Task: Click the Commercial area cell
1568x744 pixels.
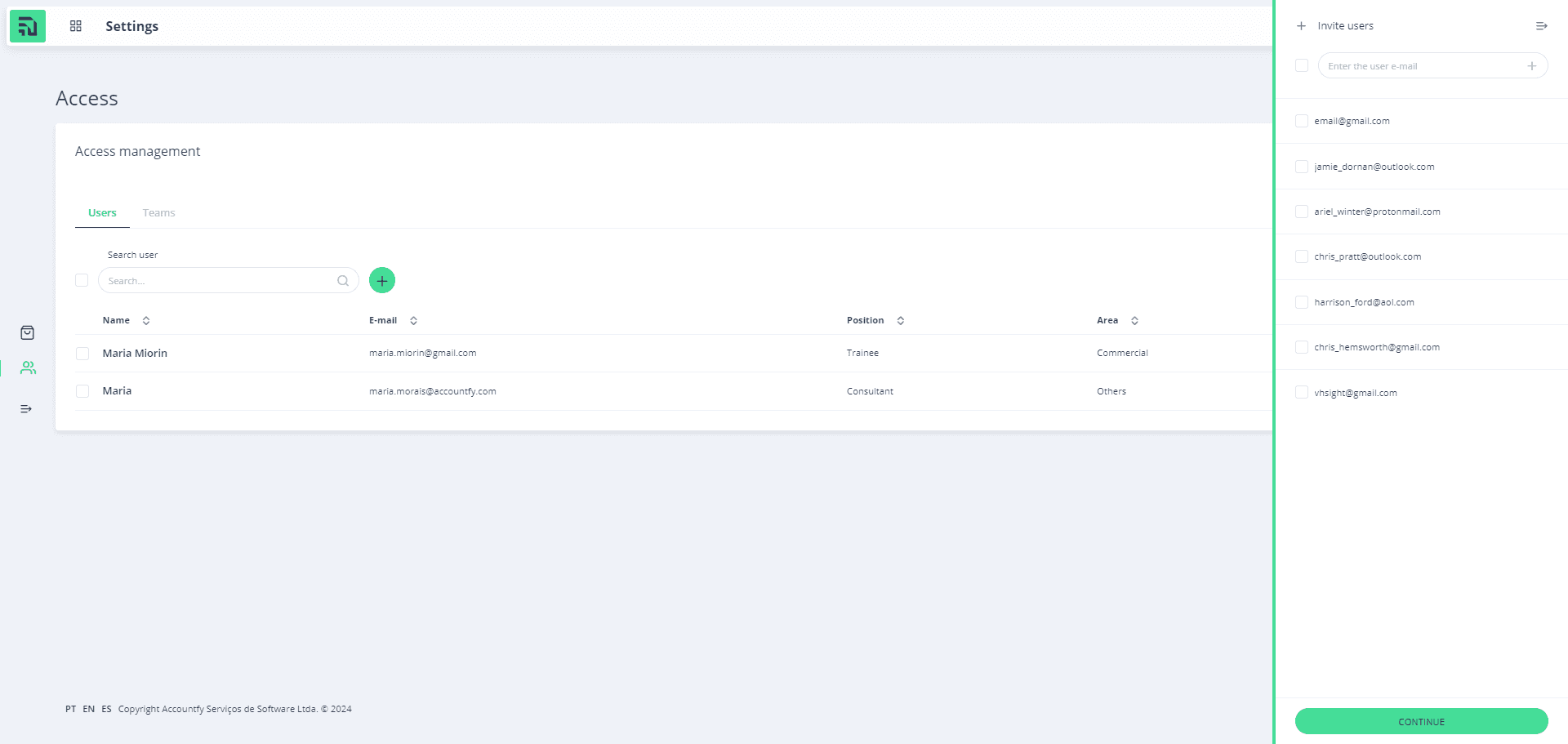Action: point(1122,353)
